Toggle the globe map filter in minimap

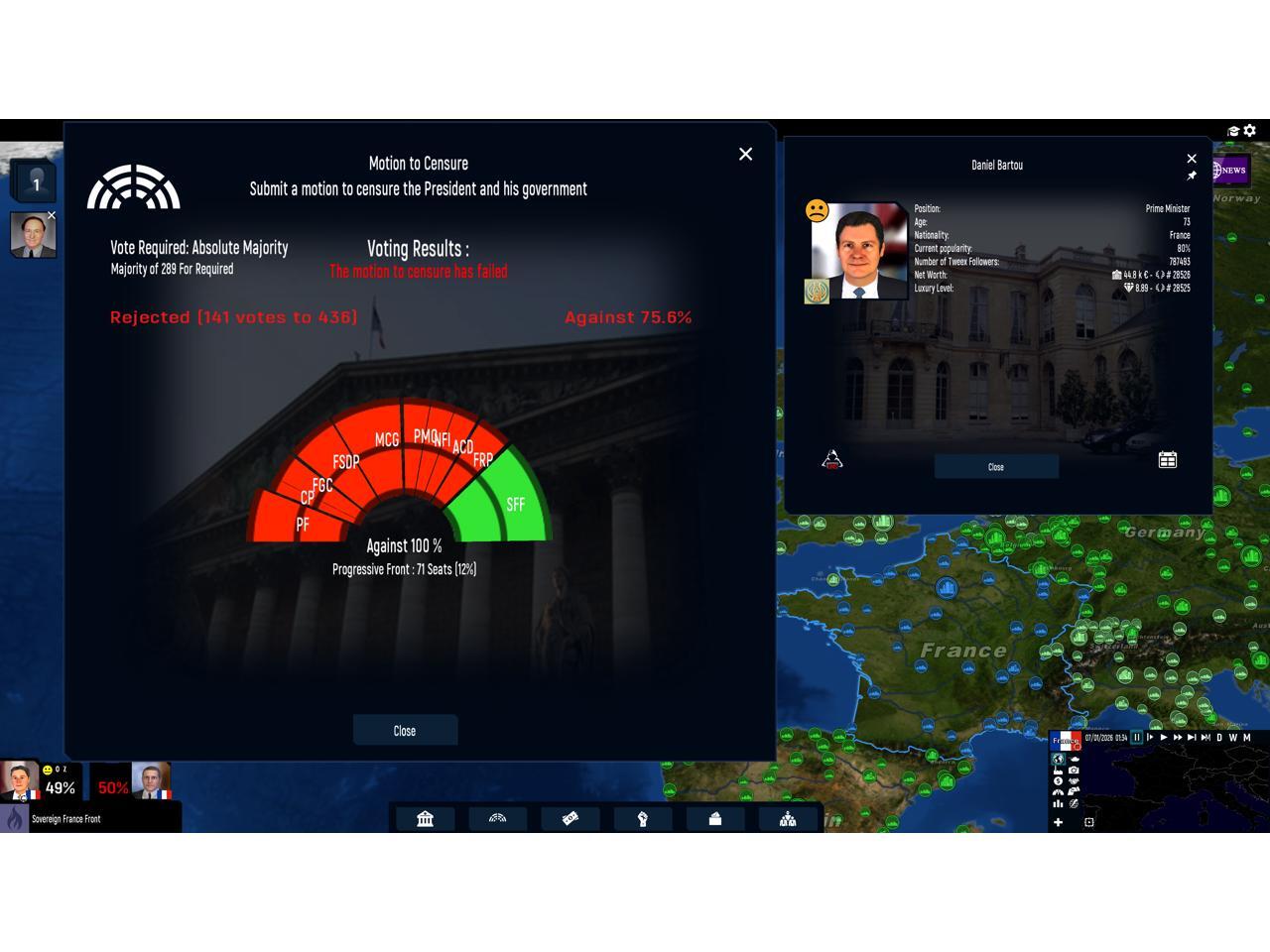pyautogui.click(x=1058, y=759)
